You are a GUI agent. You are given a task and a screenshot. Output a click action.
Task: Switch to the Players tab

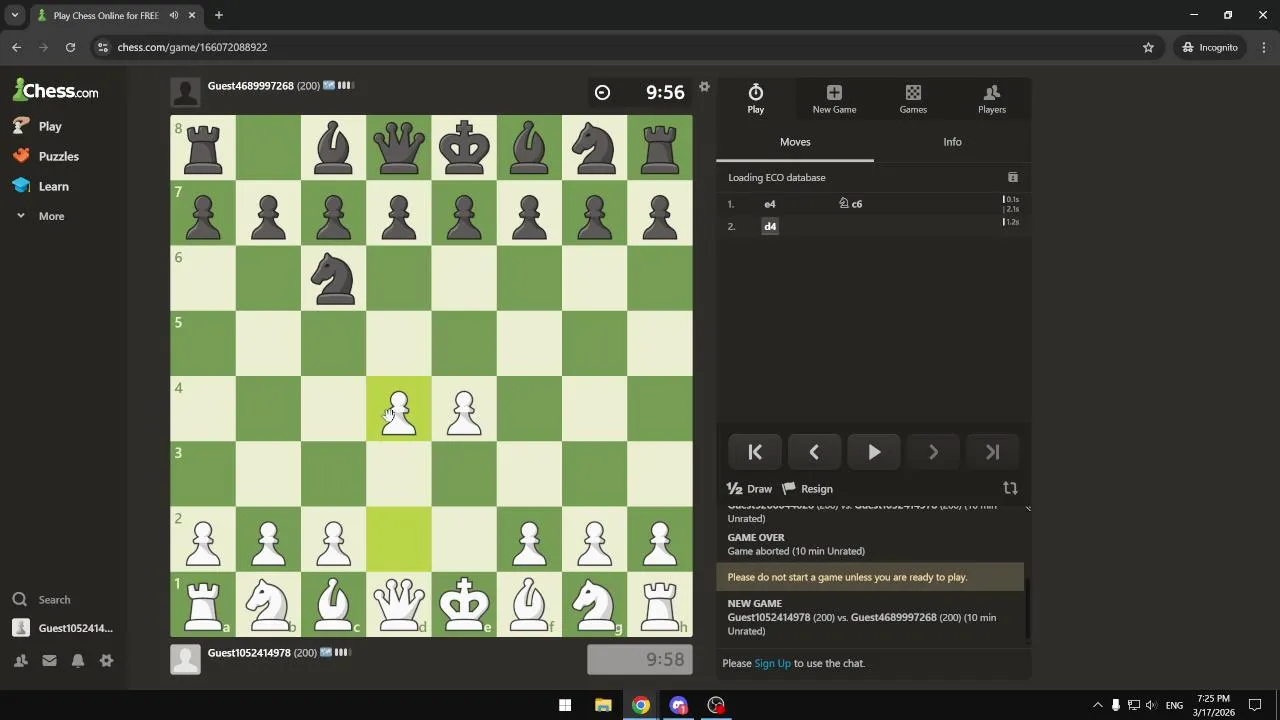pos(992,99)
